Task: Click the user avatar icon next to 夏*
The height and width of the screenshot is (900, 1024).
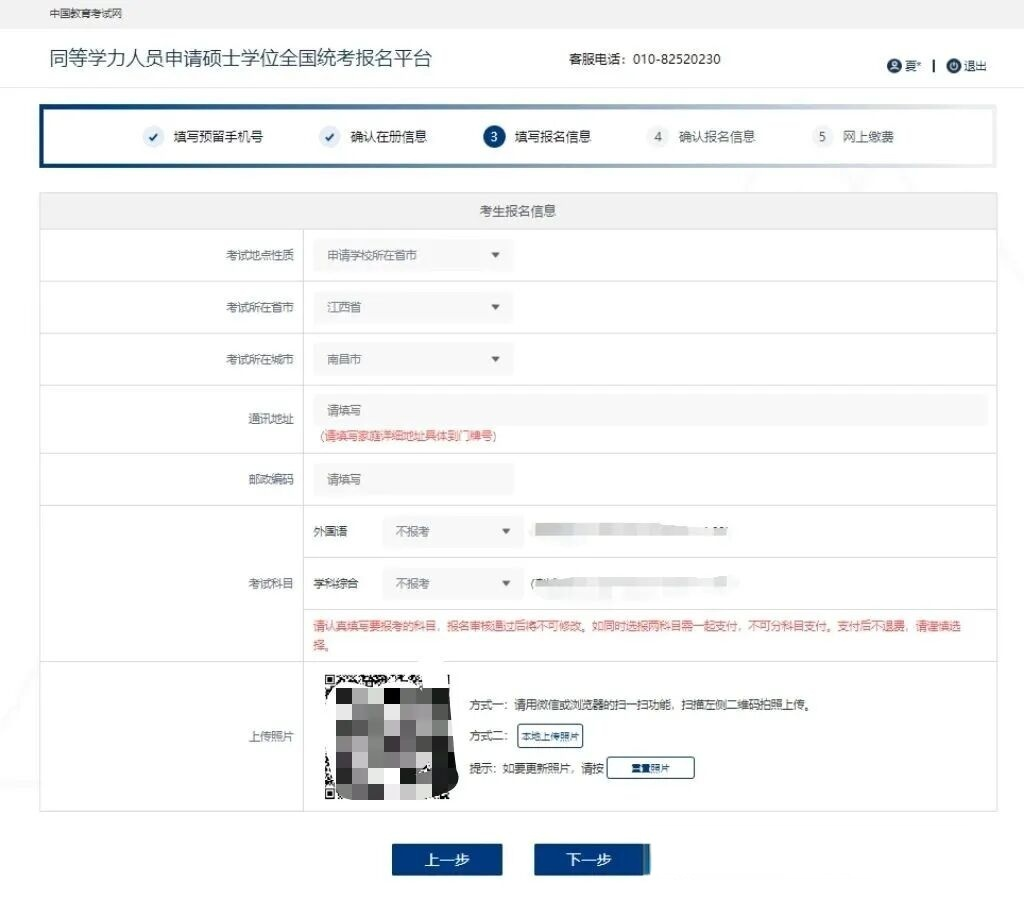Action: click(895, 65)
